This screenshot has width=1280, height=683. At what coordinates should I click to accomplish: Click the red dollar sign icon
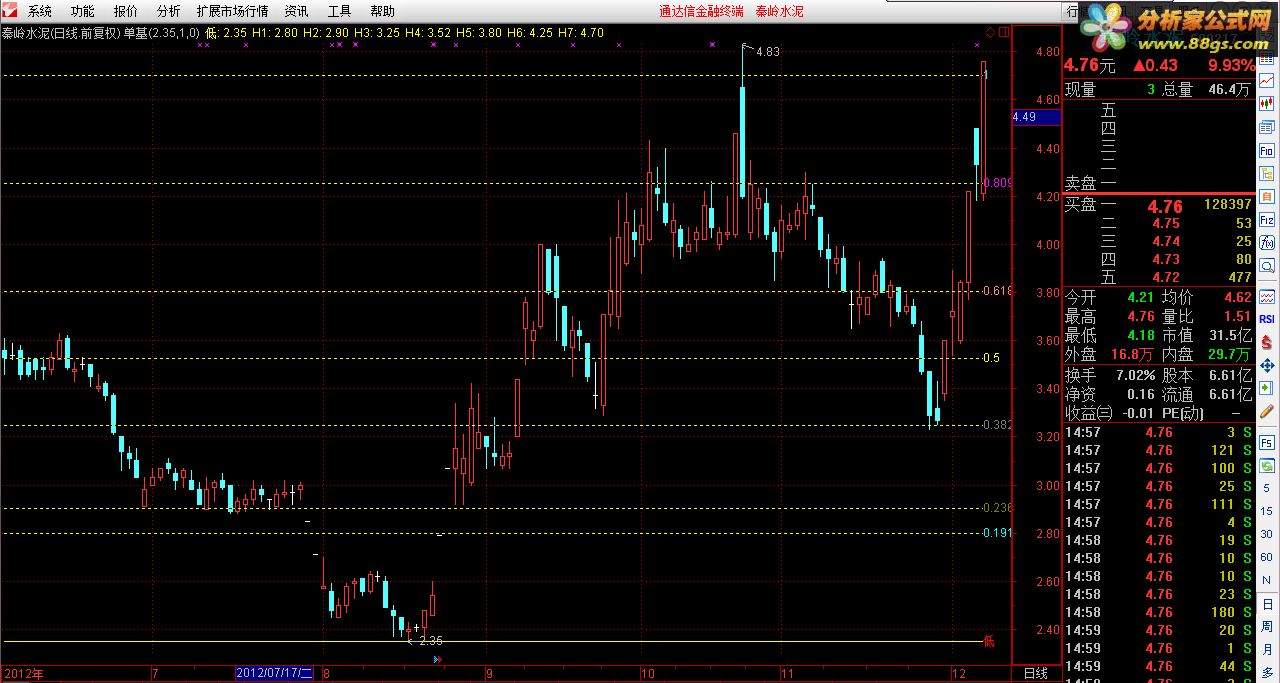[1267, 342]
